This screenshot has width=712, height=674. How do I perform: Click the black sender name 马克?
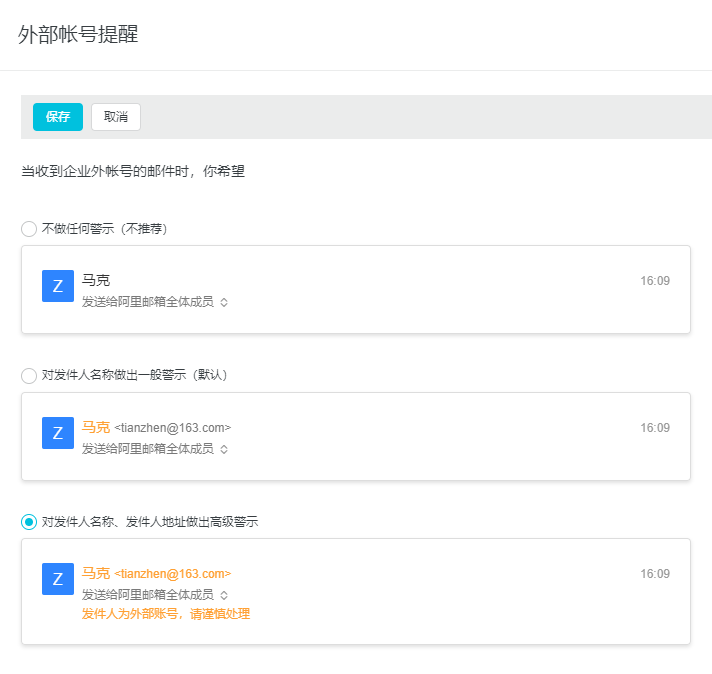(96, 281)
